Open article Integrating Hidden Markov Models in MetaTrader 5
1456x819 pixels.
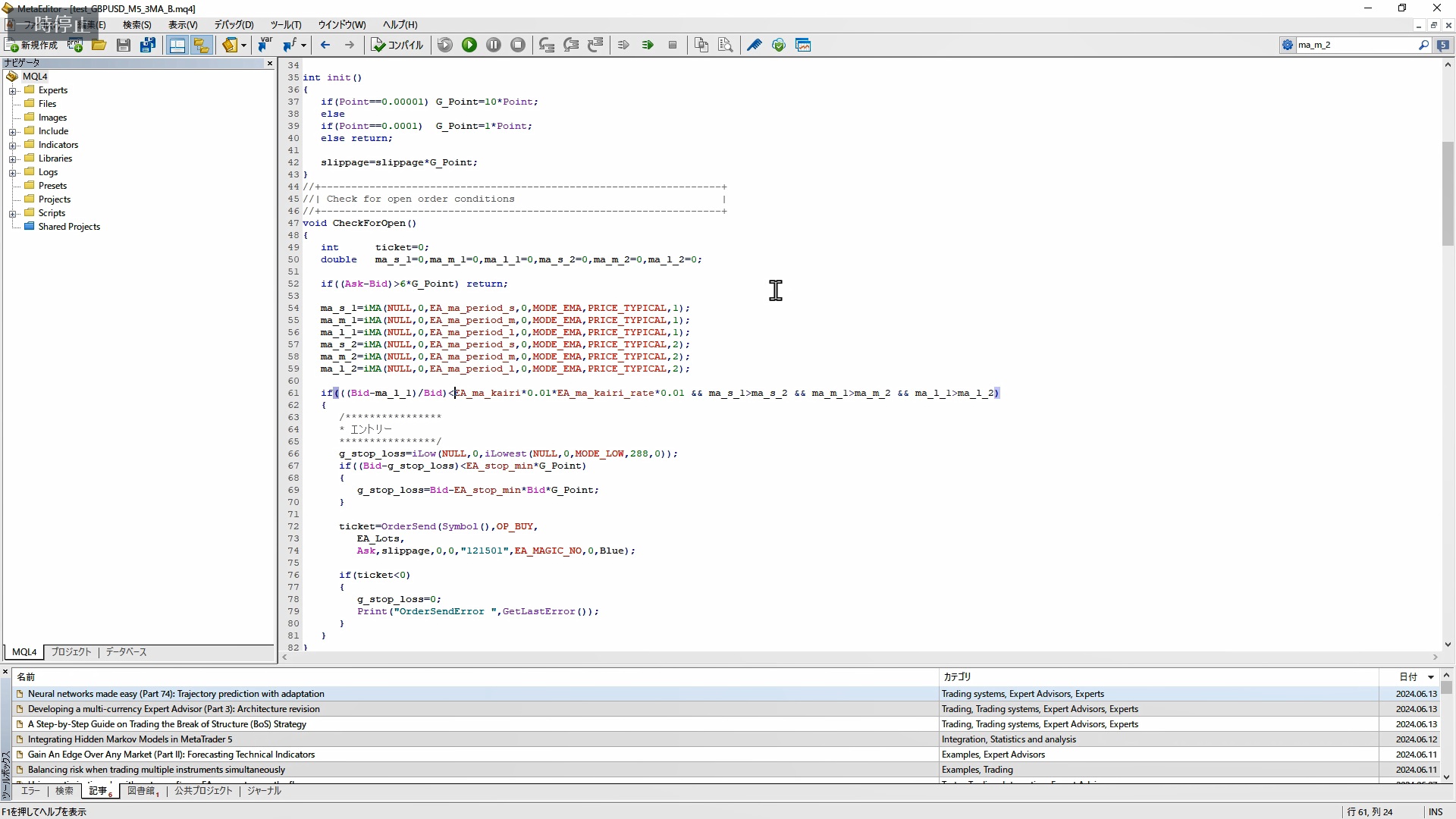tap(130, 739)
